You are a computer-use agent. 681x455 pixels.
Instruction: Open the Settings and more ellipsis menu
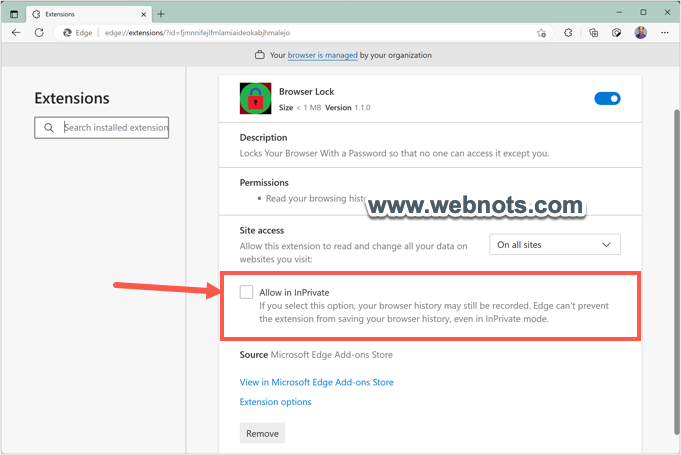coord(664,32)
